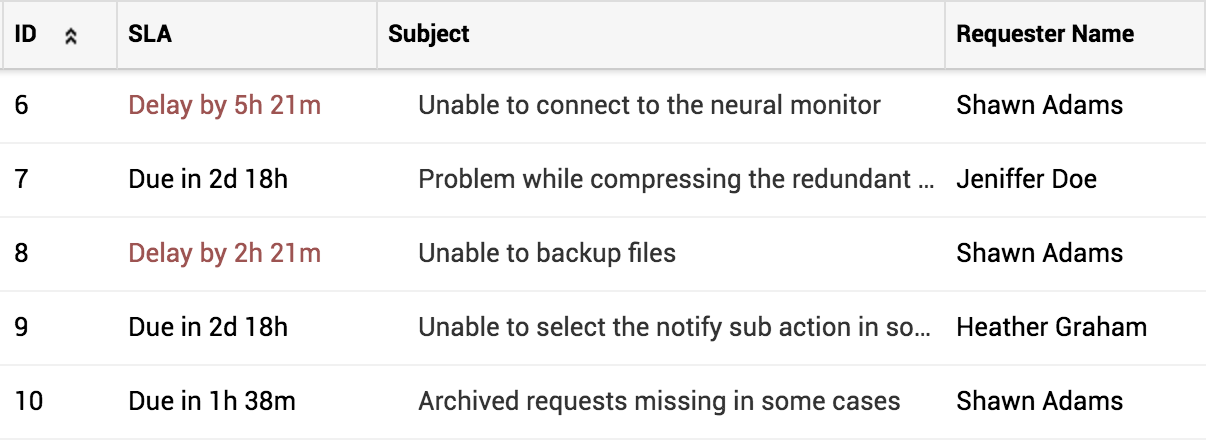This screenshot has height=440, width=1206.
Task: Open 'Problem while compressing the redundant' request
Action: click(x=677, y=180)
